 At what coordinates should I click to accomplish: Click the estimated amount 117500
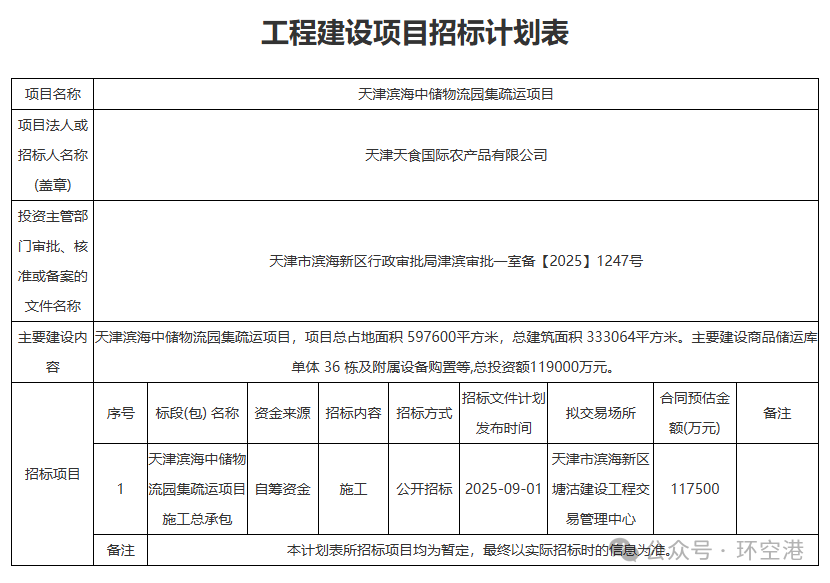coord(695,489)
